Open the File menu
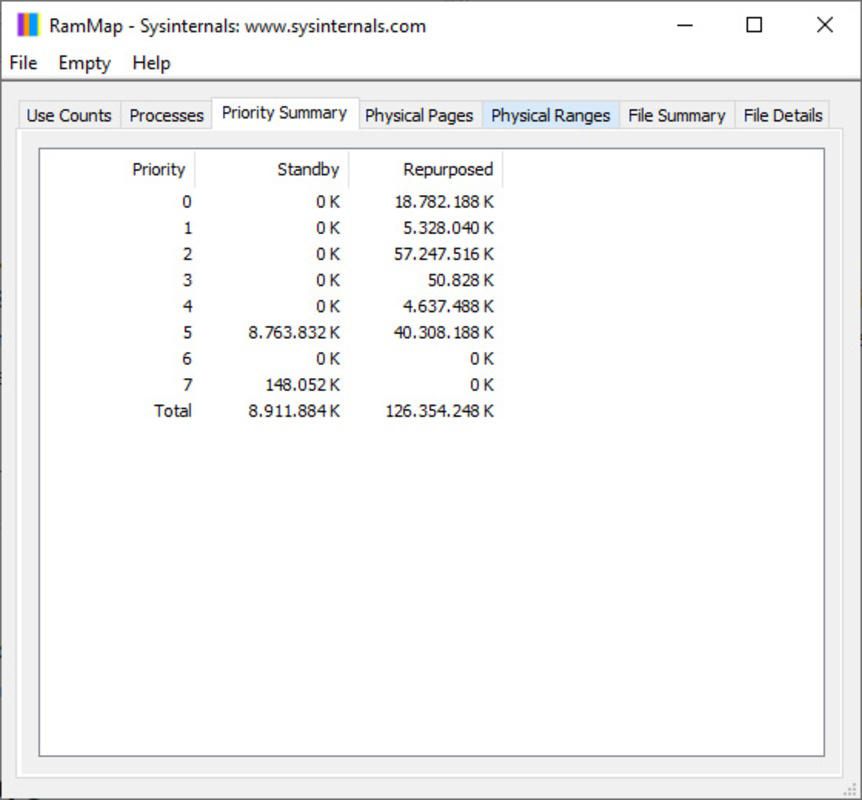The height and width of the screenshot is (800, 862). (23, 63)
